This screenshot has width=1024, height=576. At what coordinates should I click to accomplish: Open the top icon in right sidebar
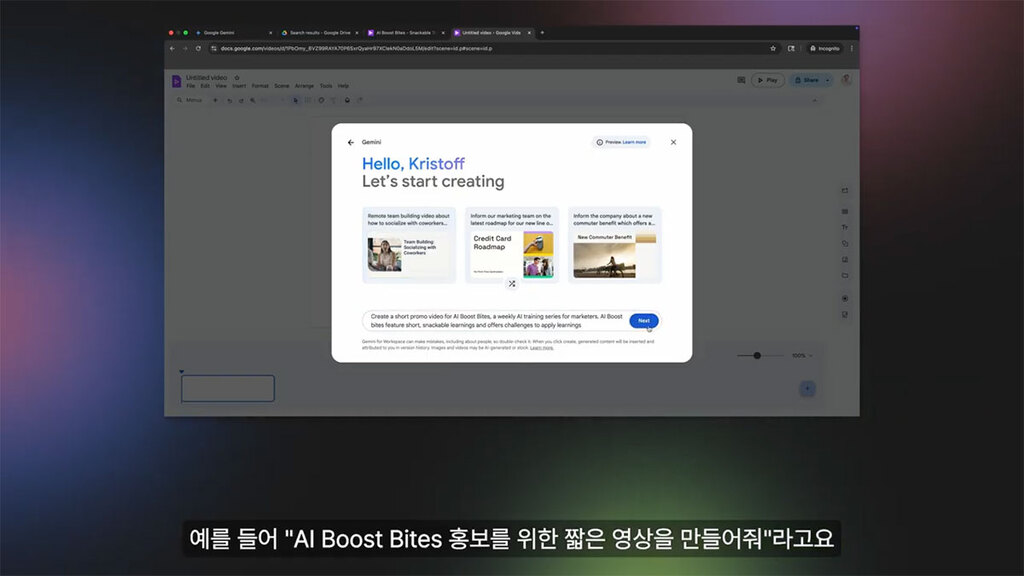[845, 191]
